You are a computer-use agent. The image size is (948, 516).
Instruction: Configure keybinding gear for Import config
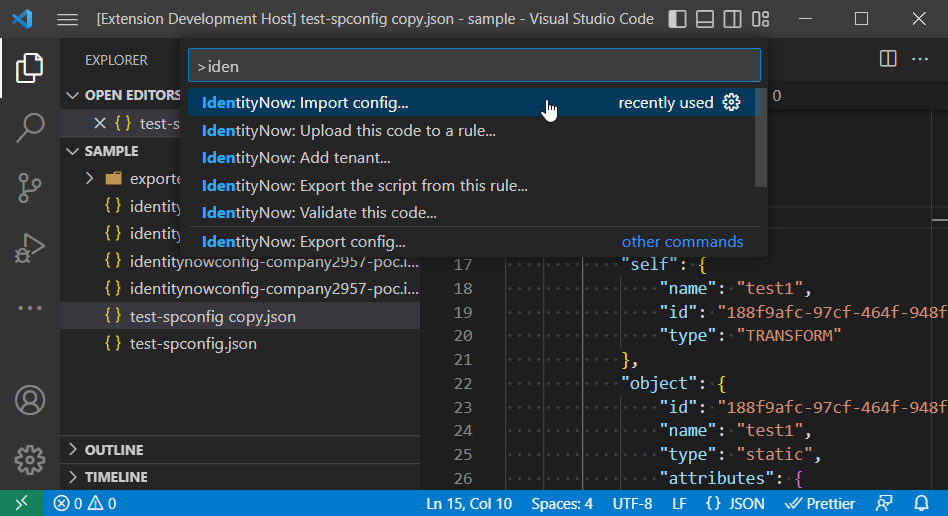tap(732, 102)
